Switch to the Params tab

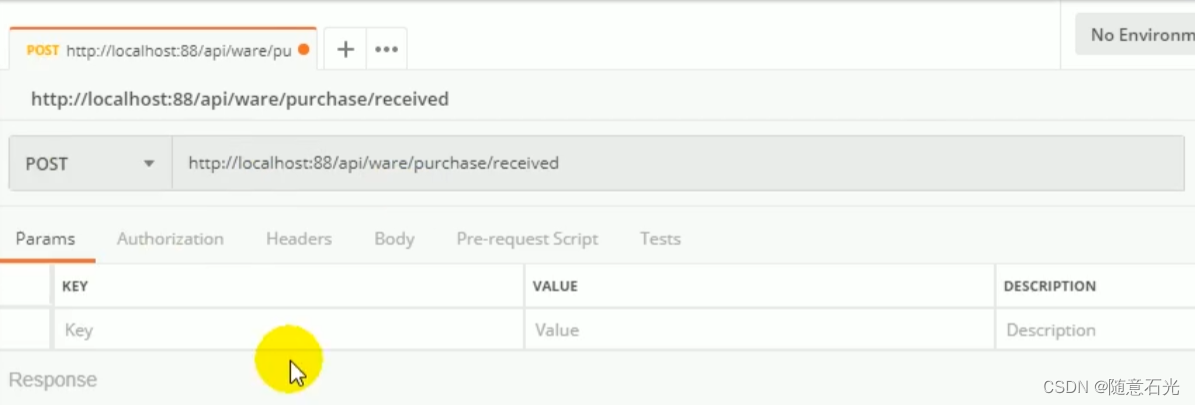coord(46,239)
